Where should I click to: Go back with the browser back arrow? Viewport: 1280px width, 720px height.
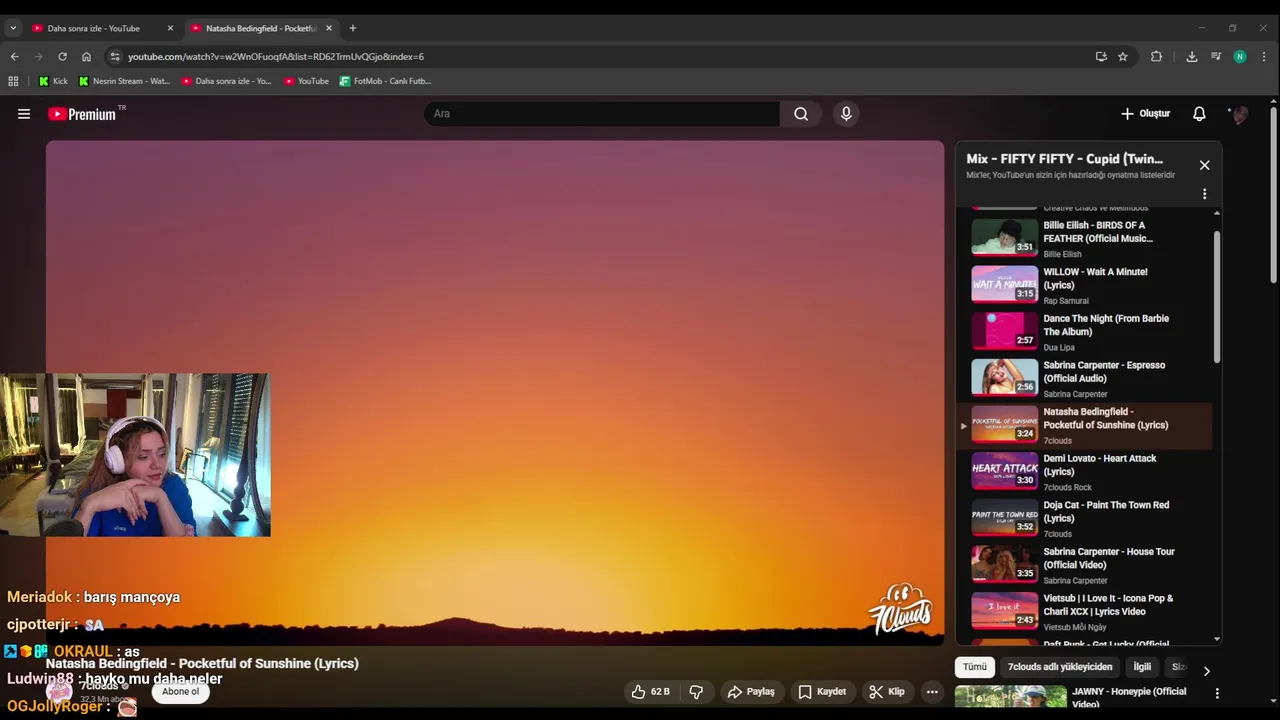point(14,57)
